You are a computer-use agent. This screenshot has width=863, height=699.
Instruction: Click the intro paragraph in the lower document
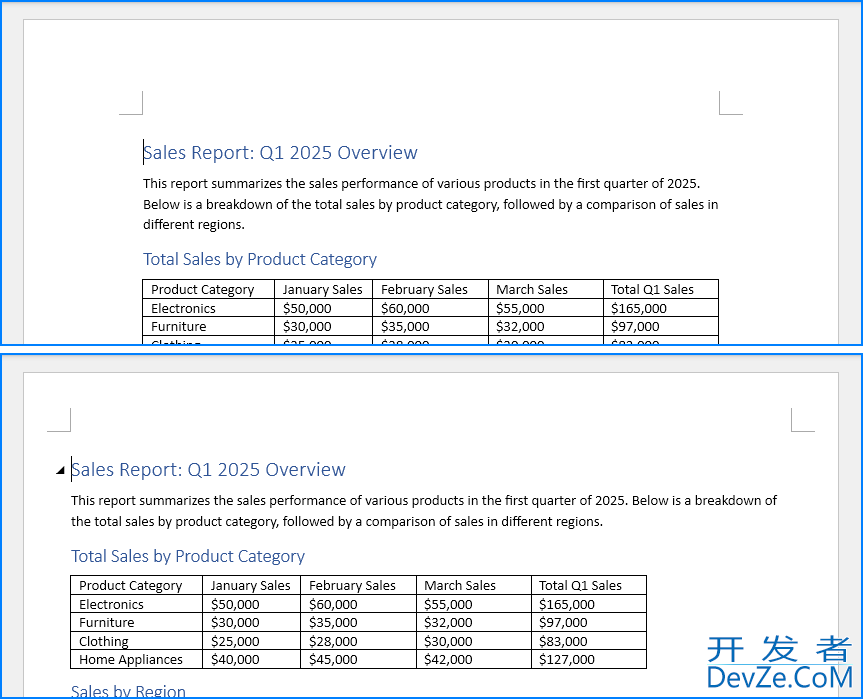coord(424,511)
